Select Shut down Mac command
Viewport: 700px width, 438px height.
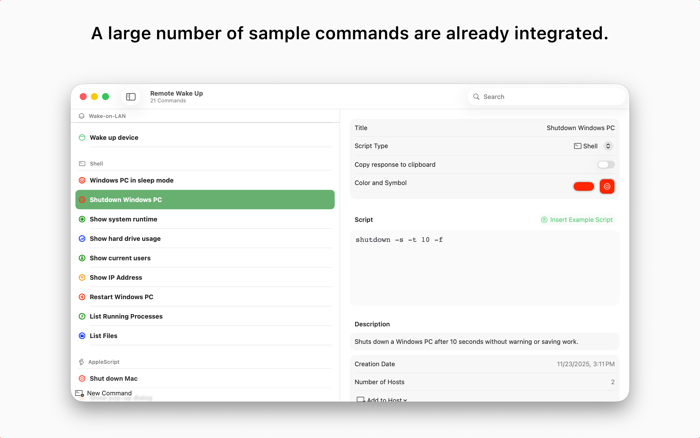click(x=205, y=379)
